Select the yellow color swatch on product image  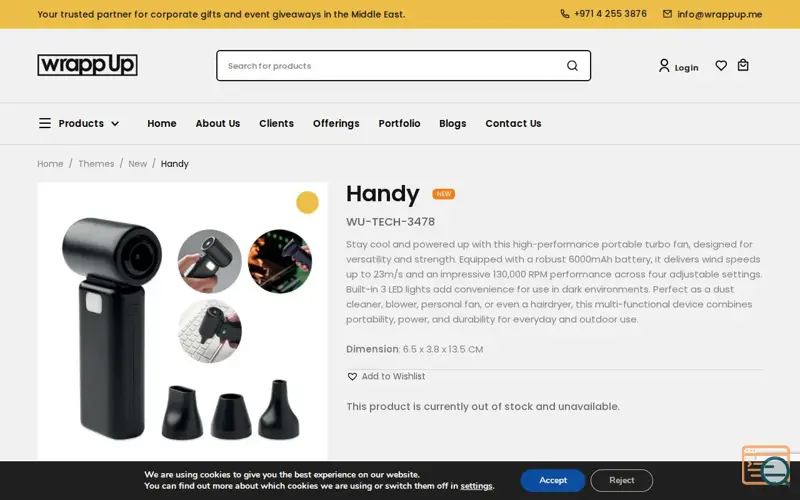pos(307,203)
